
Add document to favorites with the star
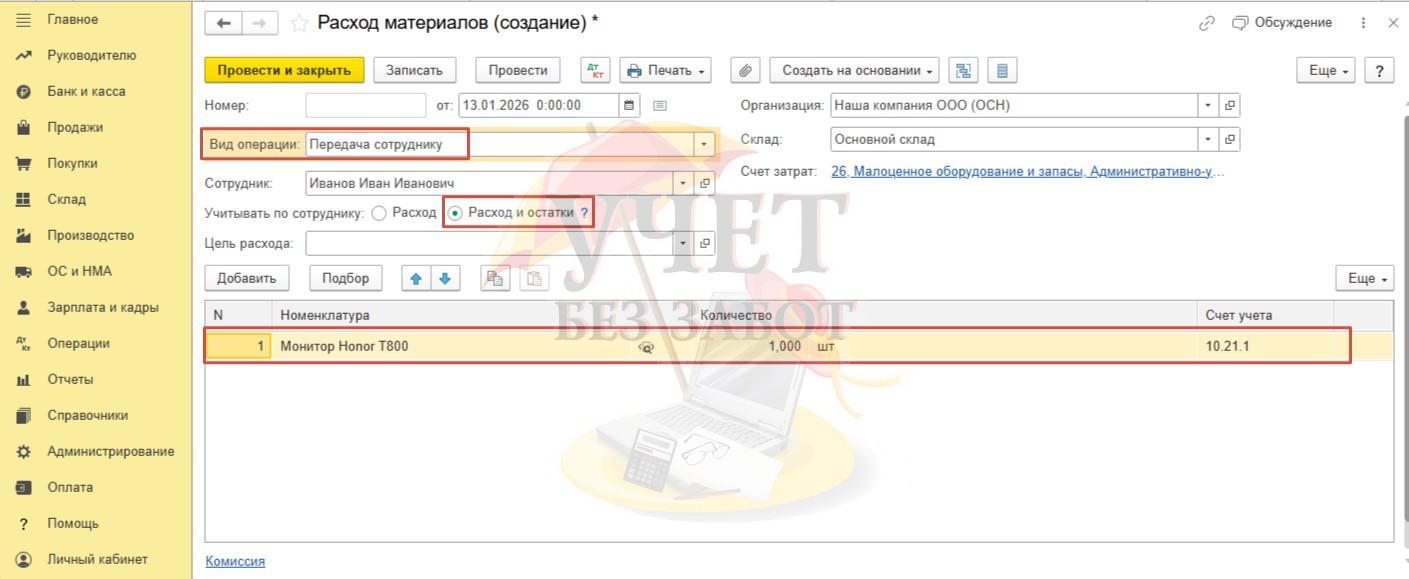298,23
